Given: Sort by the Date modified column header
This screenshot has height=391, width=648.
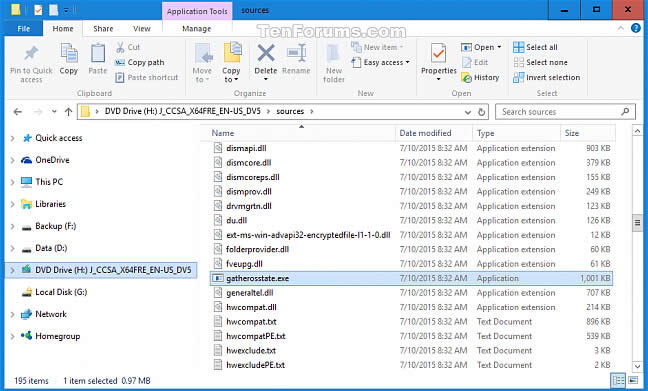Looking at the screenshot, I should tap(434, 133).
